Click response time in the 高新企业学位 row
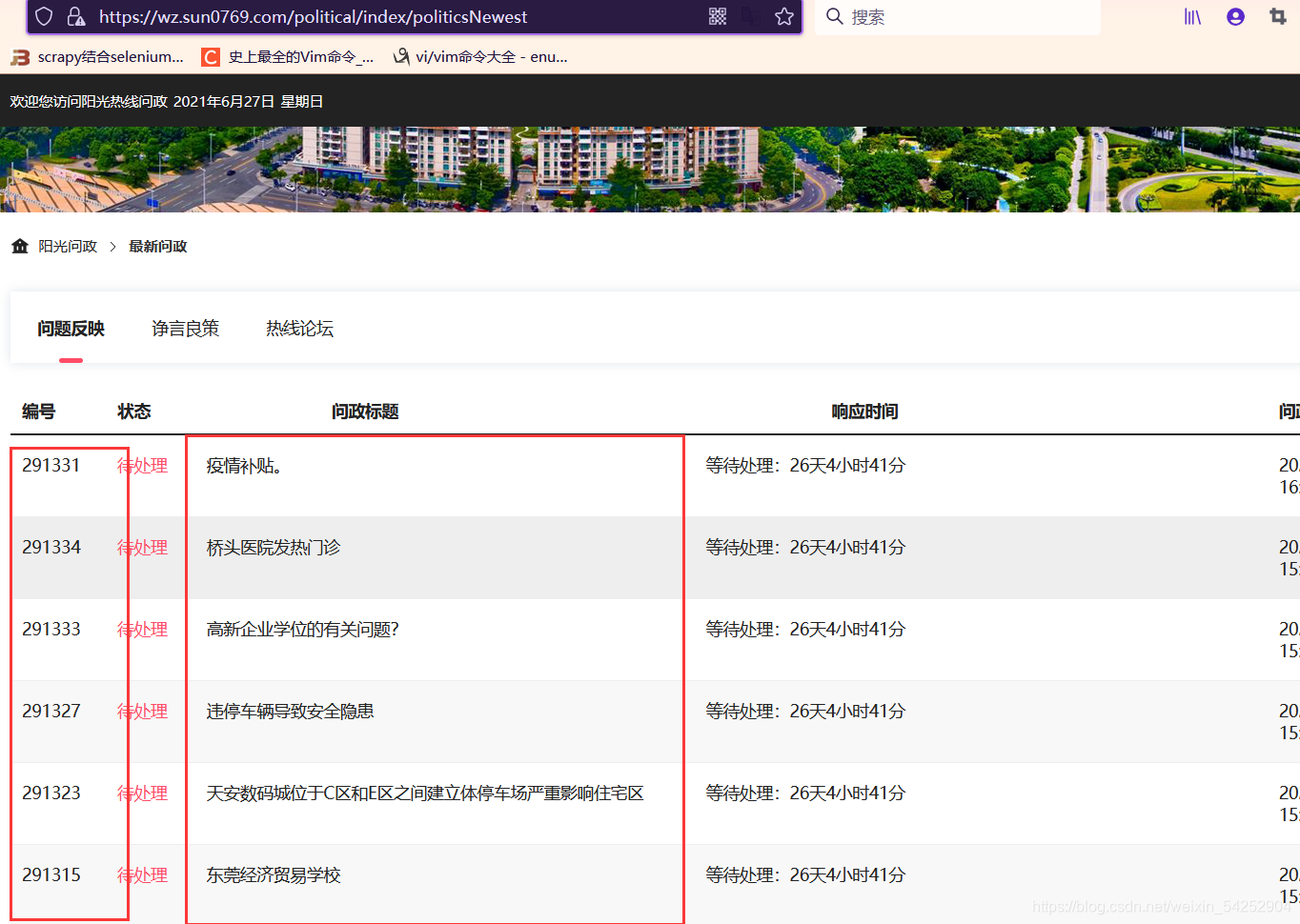This screenshot has height=924, width=1300. [805, 630]
